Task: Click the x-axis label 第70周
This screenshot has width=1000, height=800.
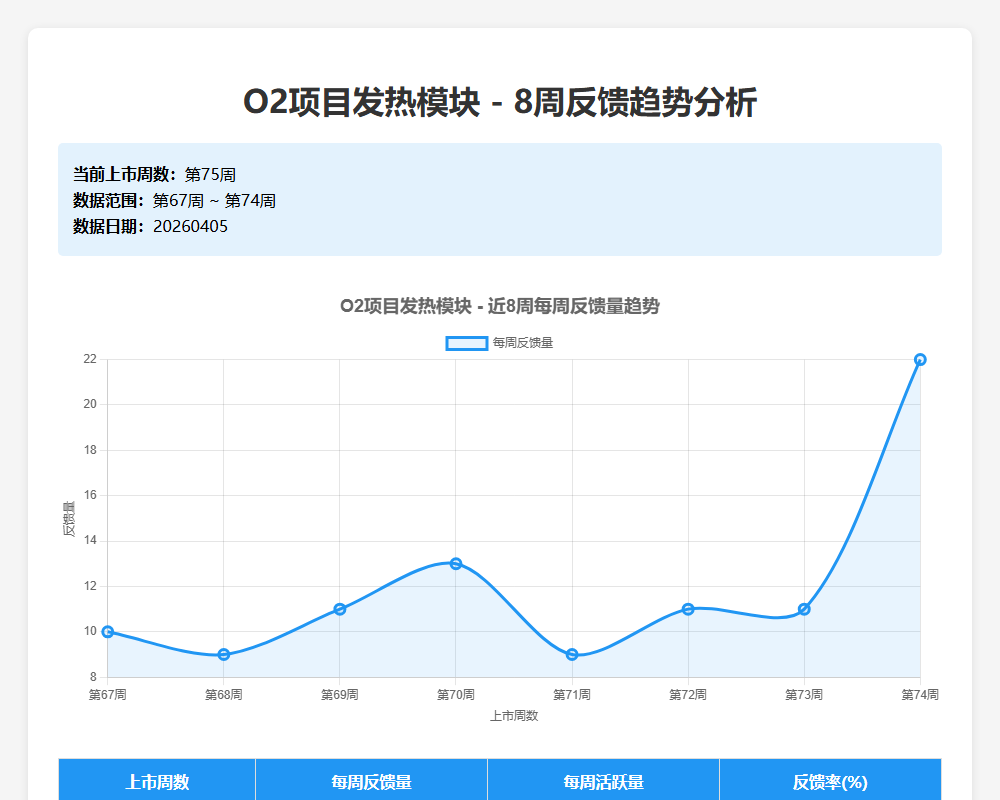Action: point(456,695)
